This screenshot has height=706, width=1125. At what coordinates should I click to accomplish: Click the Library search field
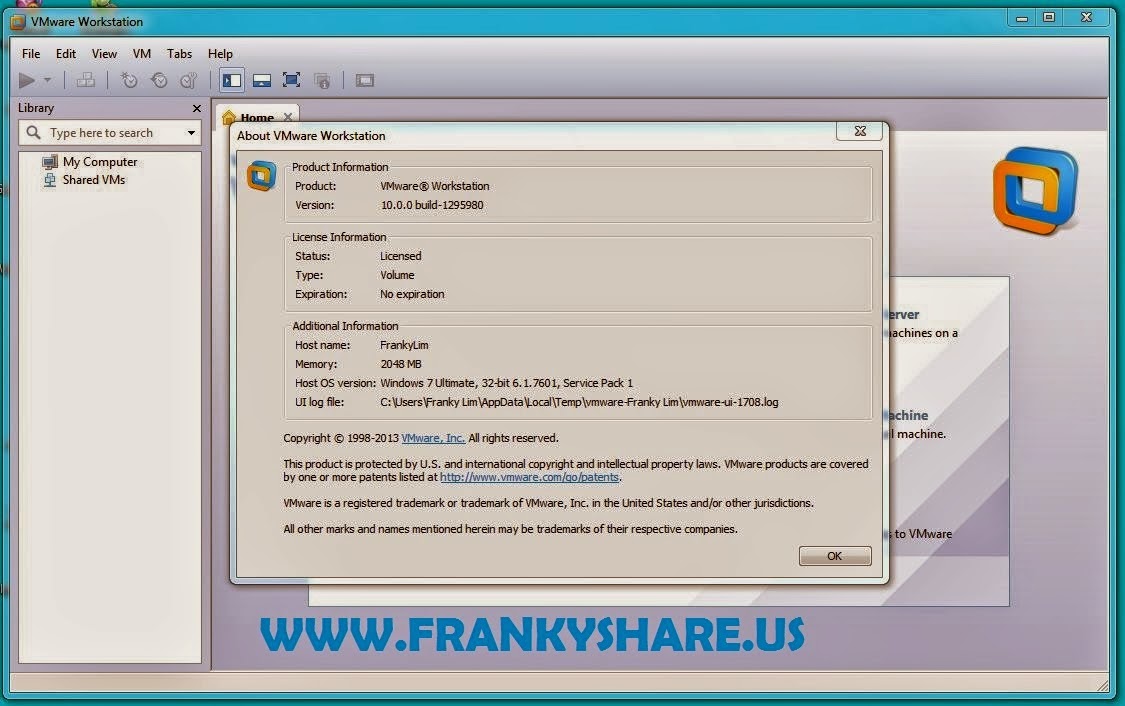pyautogui.click(x=109, y=133)
